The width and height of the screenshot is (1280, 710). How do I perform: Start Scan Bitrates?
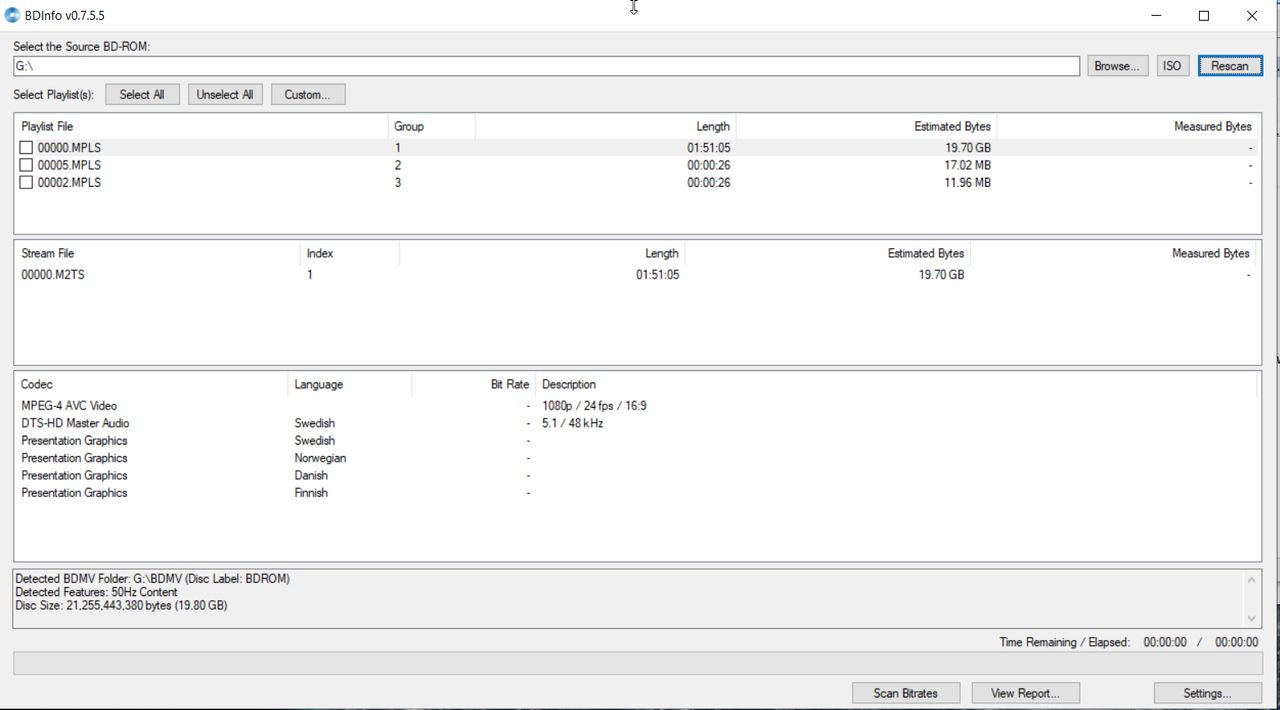tap(906, 693)
